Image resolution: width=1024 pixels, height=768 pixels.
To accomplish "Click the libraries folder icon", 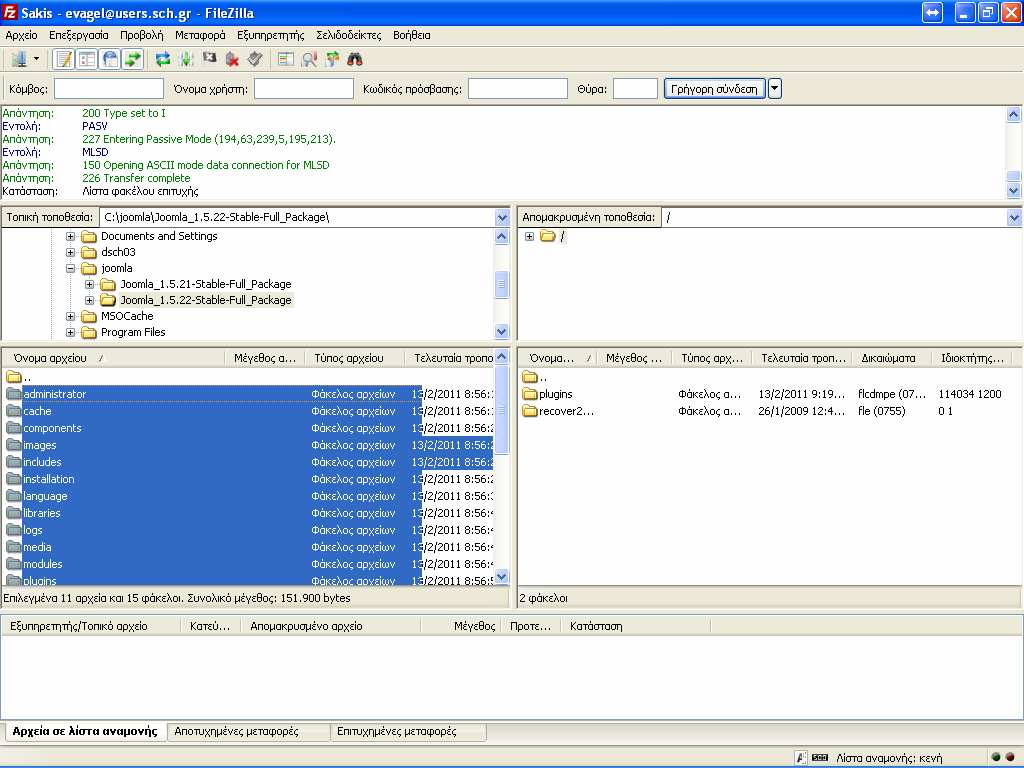I will click(x=14, y=513).
